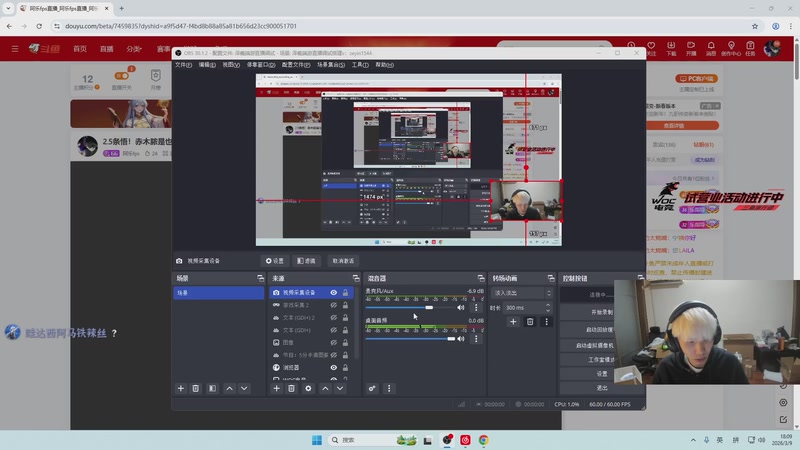This screenshot has width=800, height=450.
Task: Undock the scene transitions panel via float icon
Action: [x=551, y=278]
